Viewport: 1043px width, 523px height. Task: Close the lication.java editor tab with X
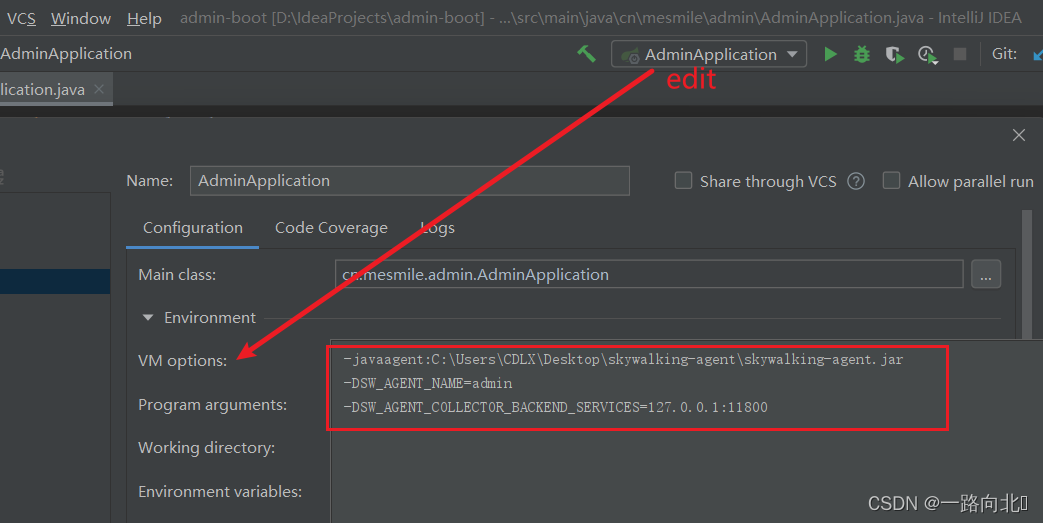(99, 89)
